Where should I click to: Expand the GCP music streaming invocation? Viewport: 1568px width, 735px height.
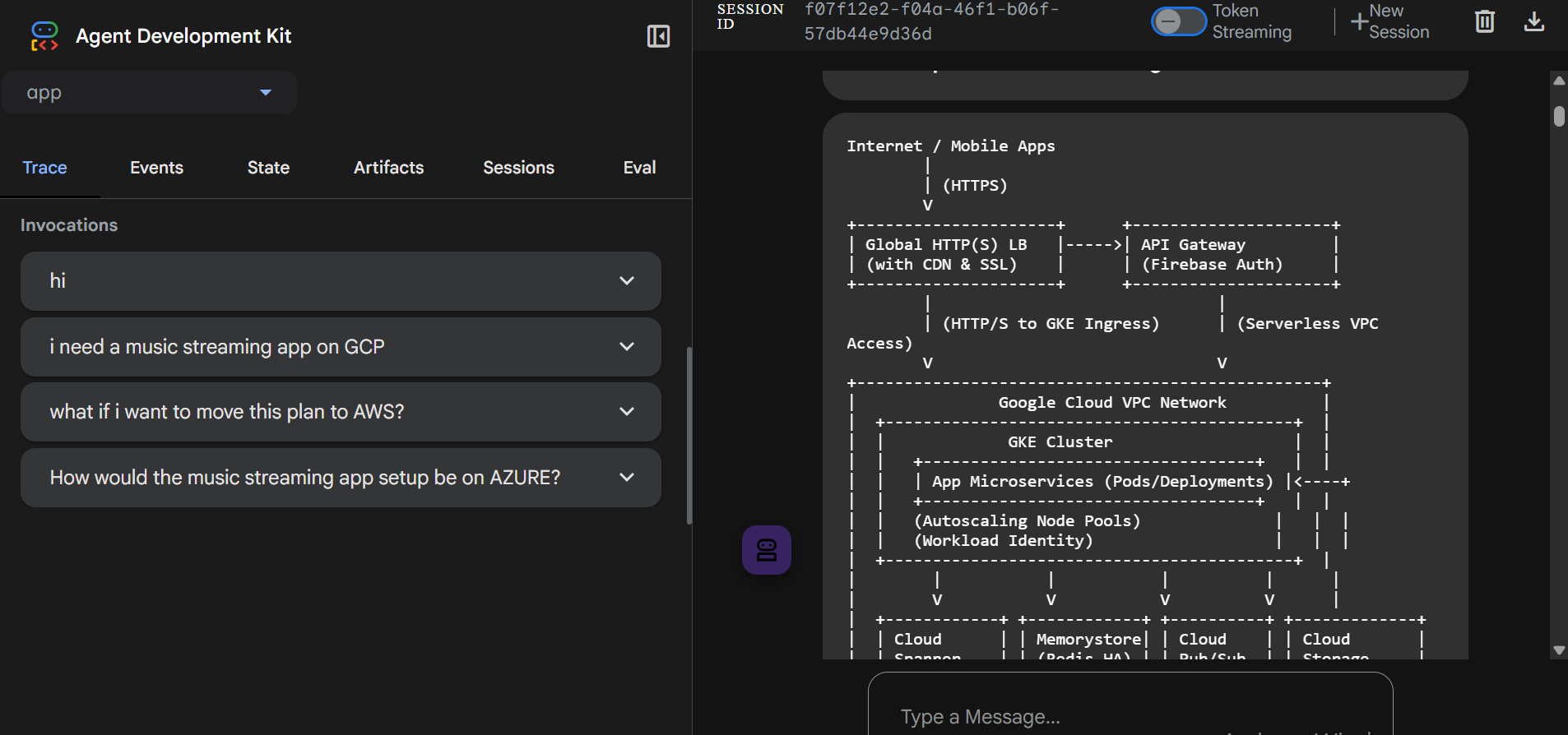point(626,347)
